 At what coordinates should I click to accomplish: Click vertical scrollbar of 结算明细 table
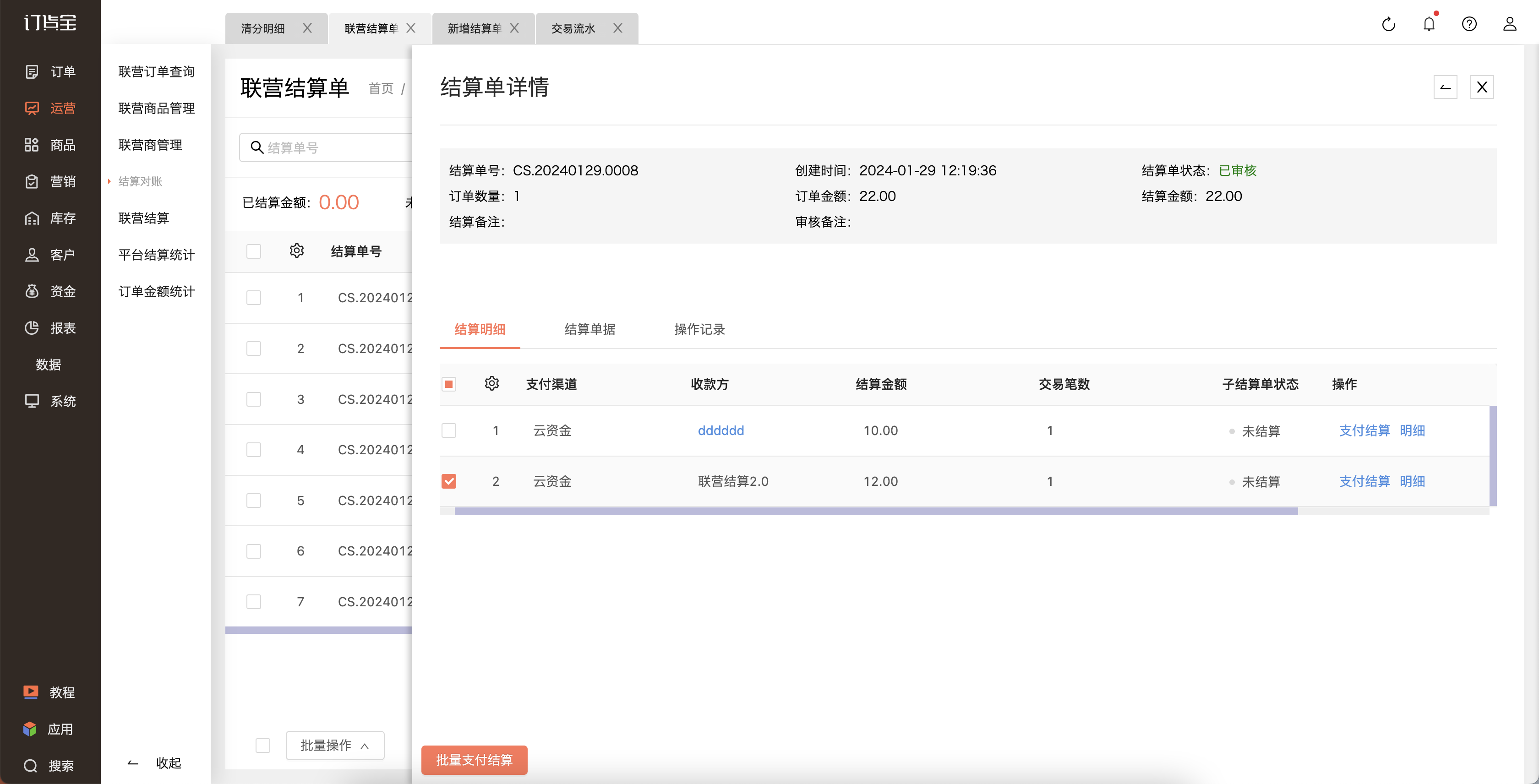(x=1493, y=456)
